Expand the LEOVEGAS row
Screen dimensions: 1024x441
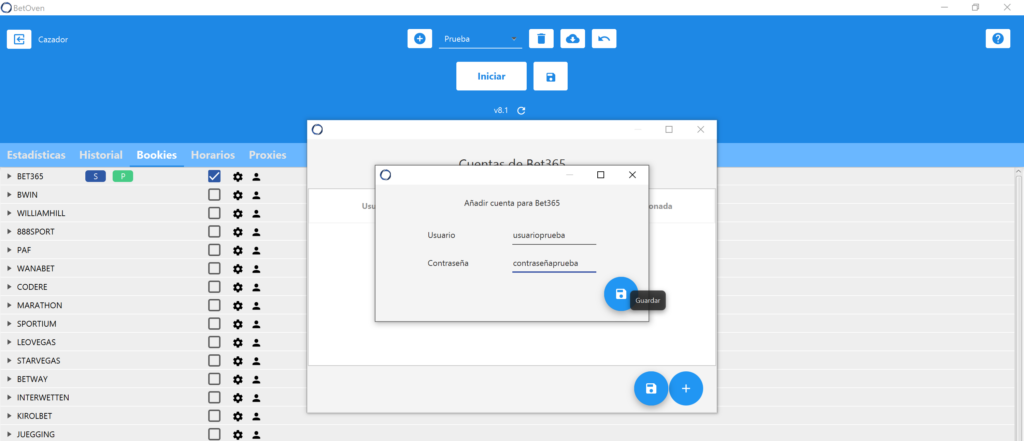9,342
